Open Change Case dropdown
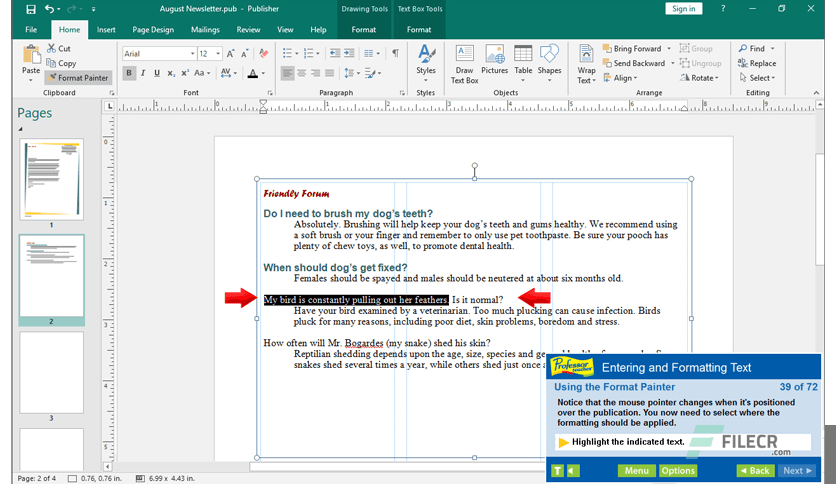This screenshot has height=484, width=836. (x=202, y=73)
